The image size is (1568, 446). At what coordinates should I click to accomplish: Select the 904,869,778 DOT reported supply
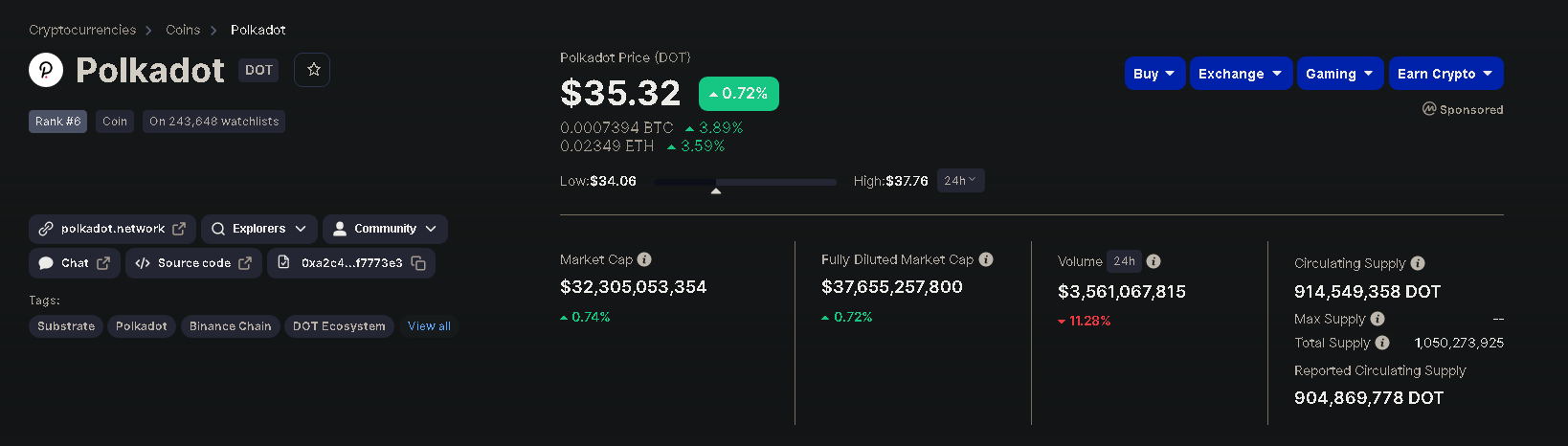(x=1369, y=398)
